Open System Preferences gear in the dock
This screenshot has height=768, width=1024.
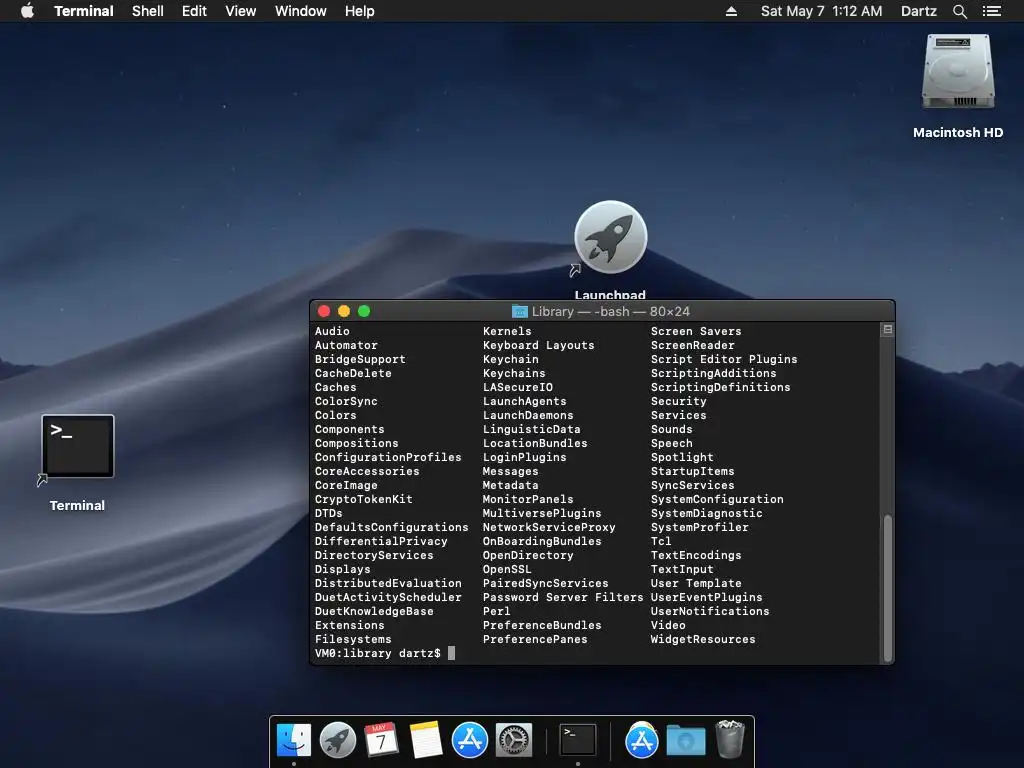[x=514, y=740]
